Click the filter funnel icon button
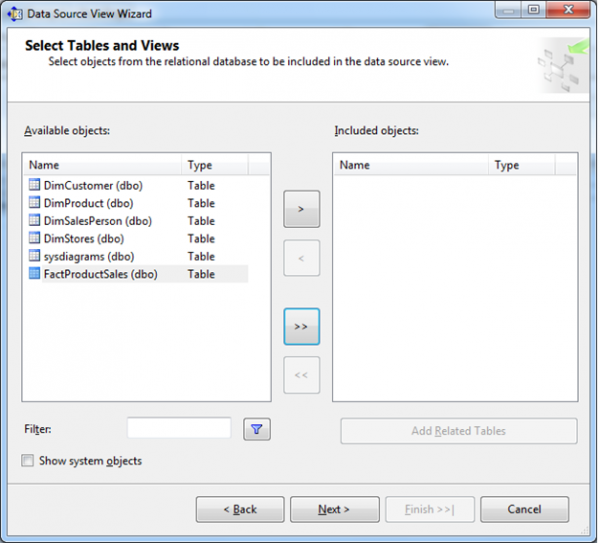 [257, 429]
